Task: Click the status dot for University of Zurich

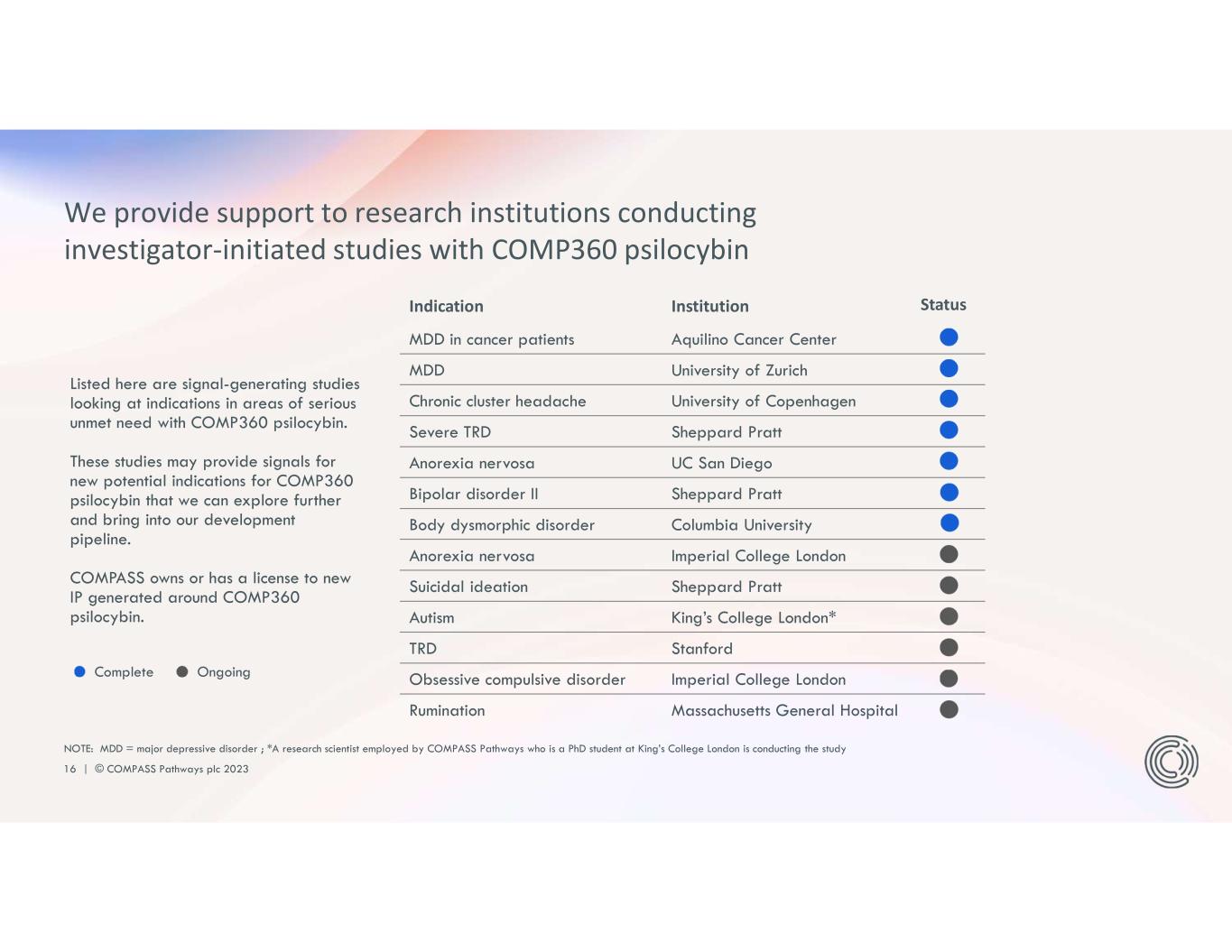Action: pyautogui.click(x=949, y=368)
